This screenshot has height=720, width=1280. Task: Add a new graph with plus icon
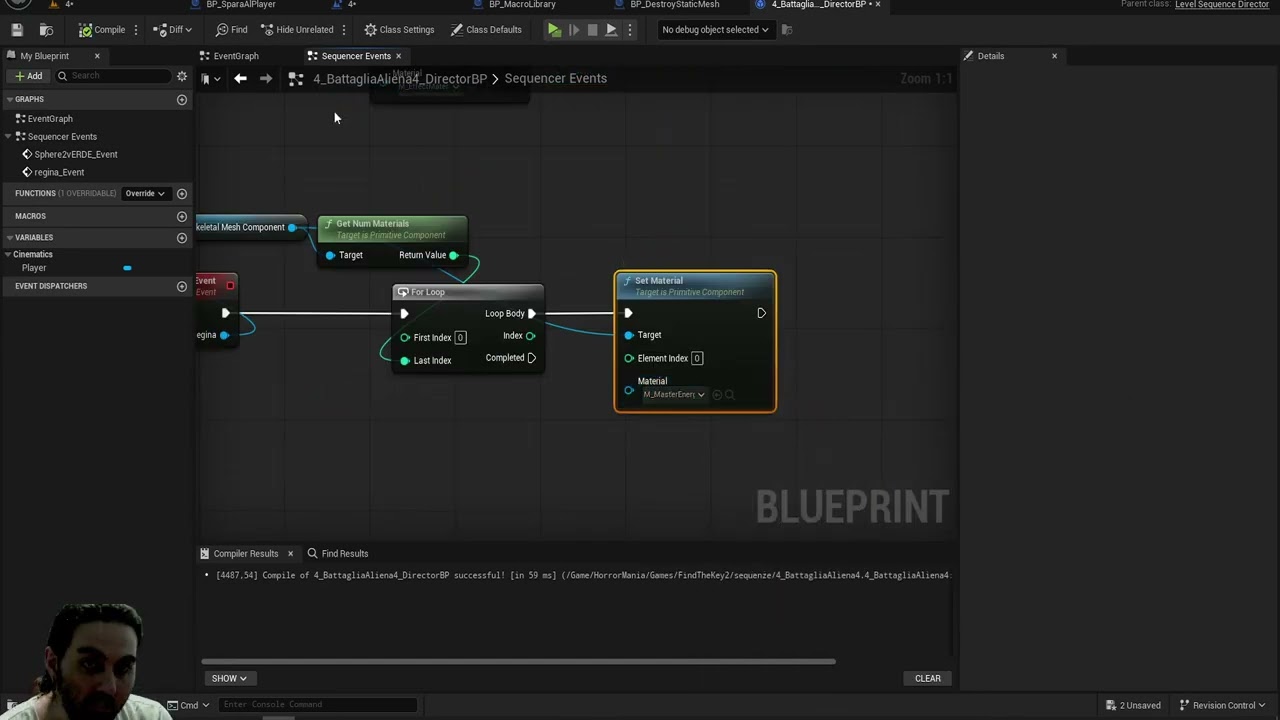click(x=182, y=99)
